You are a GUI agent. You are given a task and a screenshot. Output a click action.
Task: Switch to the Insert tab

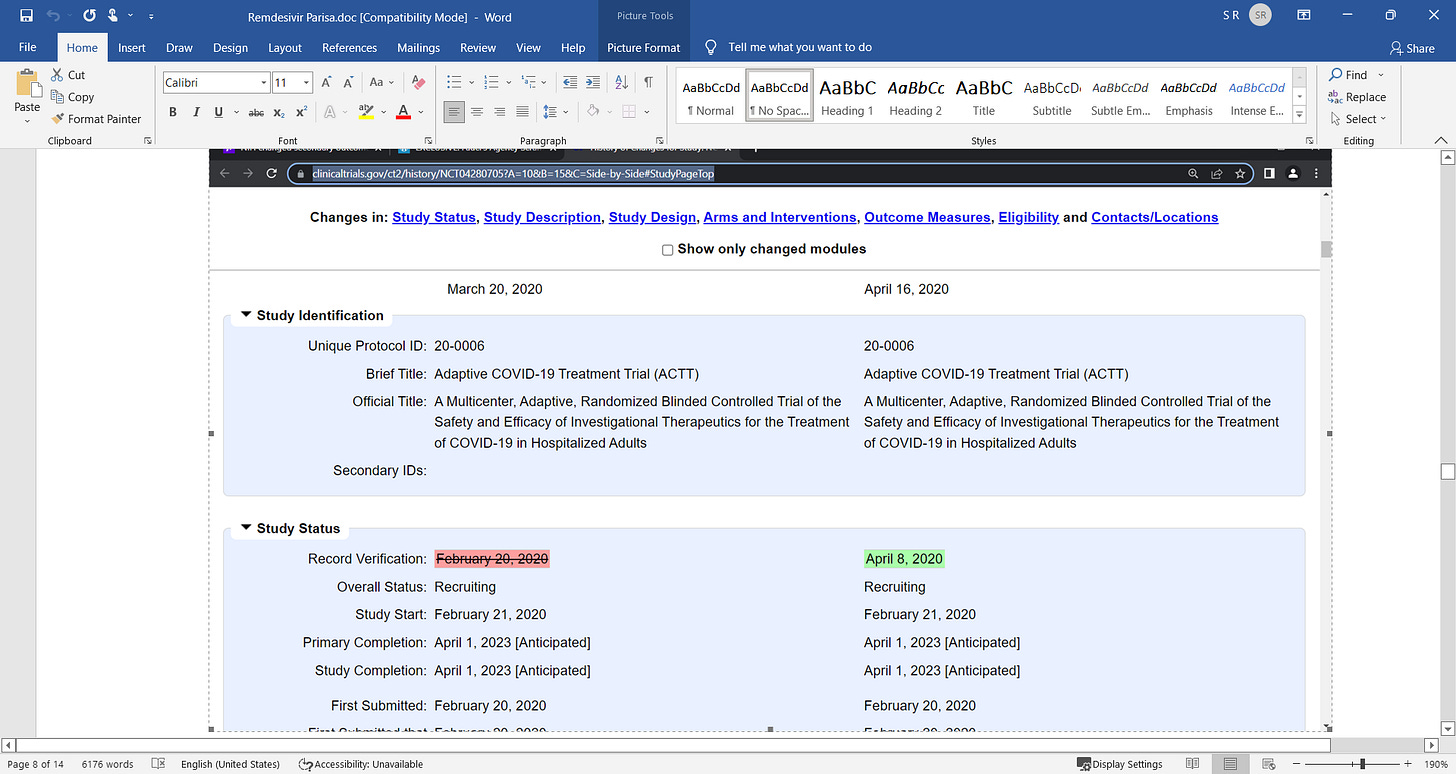[132, 47]
